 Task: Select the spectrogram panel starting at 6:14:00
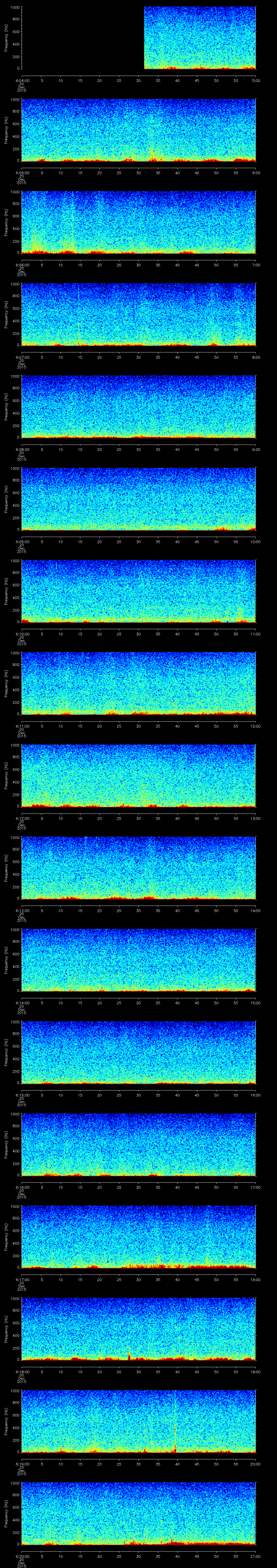coord(139,960)
